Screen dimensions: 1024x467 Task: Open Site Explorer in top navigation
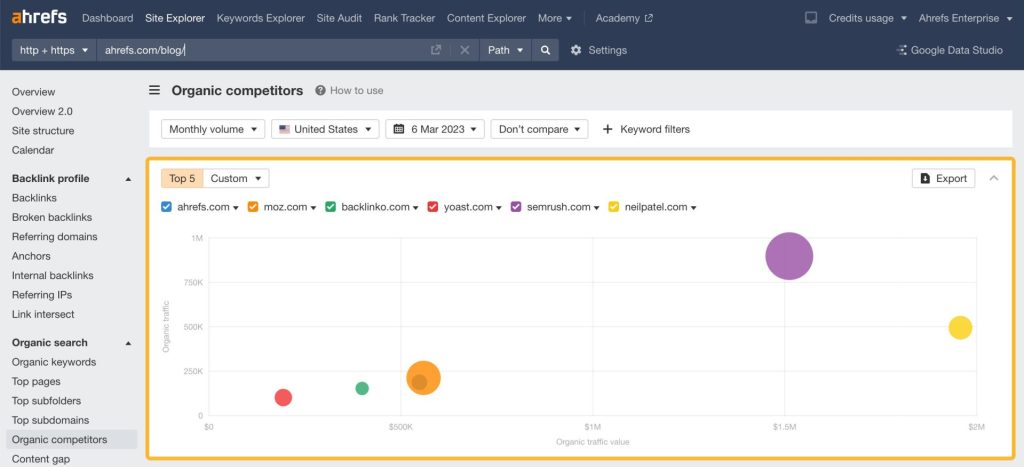click(x=175, y=18)
